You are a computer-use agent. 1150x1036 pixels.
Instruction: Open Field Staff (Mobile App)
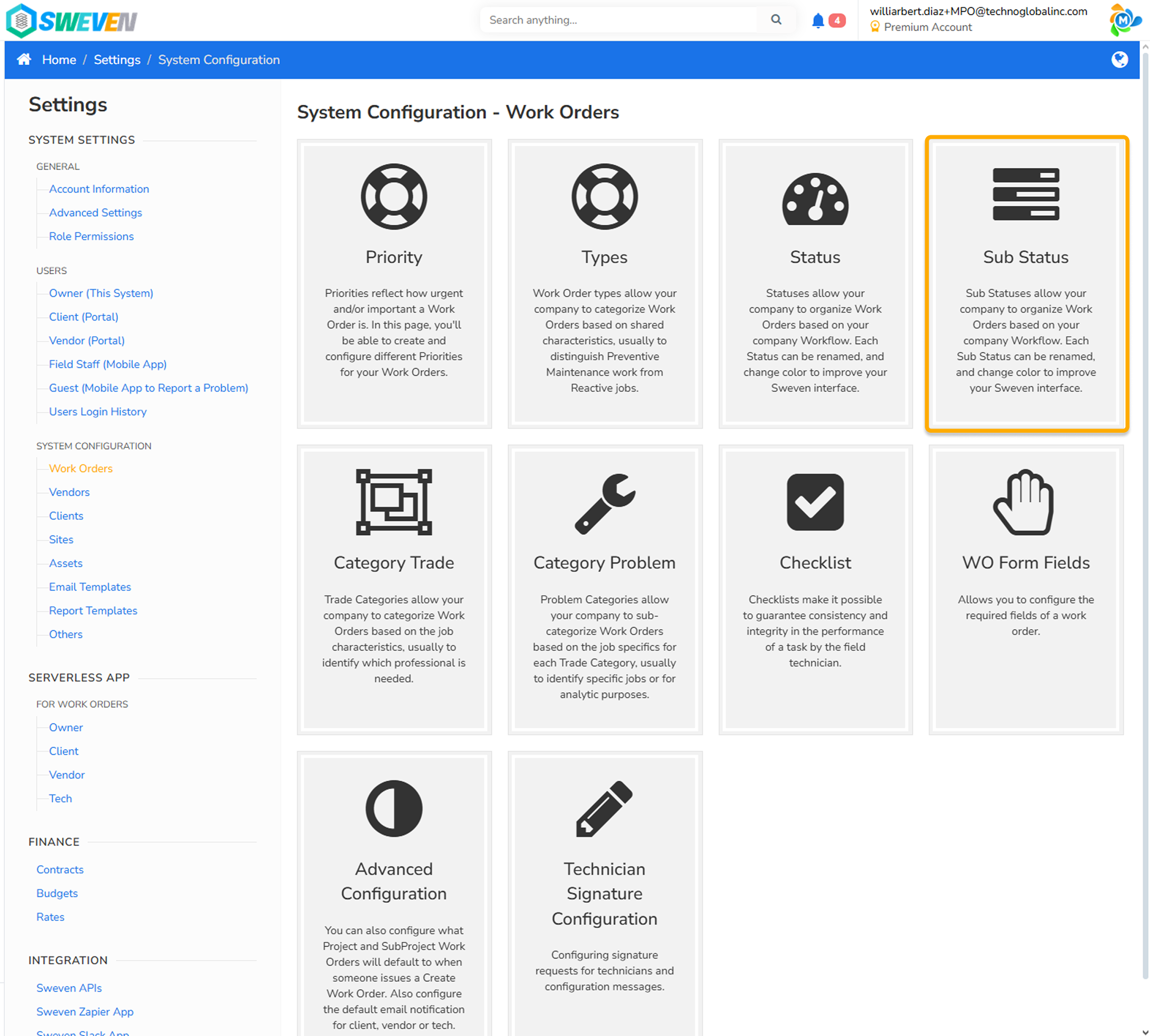click(x=108, y=364)
